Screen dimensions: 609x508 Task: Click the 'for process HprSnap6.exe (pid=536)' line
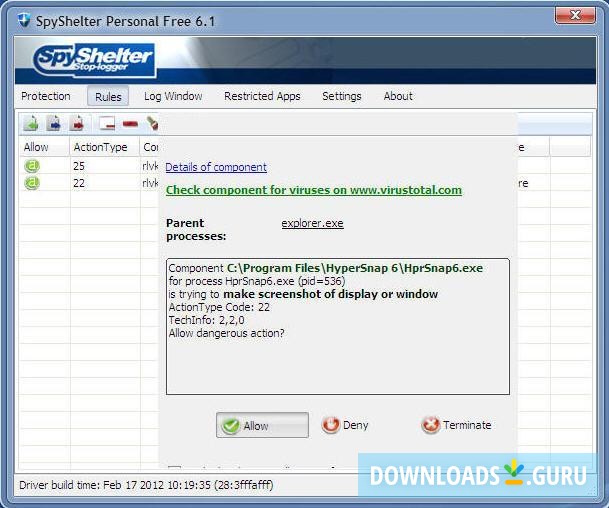click(257, 281)
